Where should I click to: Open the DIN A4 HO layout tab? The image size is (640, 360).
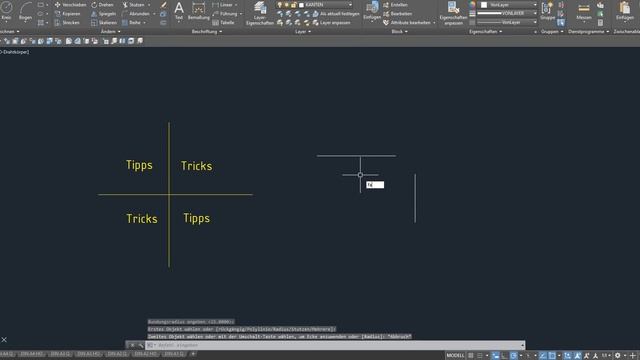pos(31,354)
